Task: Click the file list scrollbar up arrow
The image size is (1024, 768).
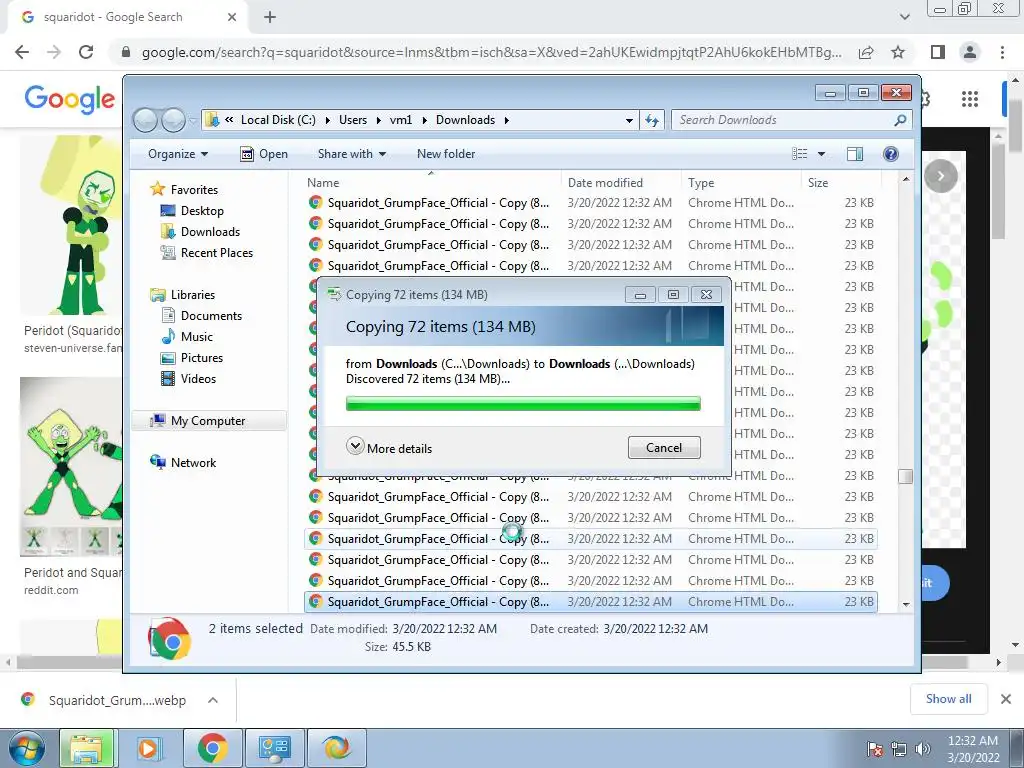Action: [x=905, y=180]
